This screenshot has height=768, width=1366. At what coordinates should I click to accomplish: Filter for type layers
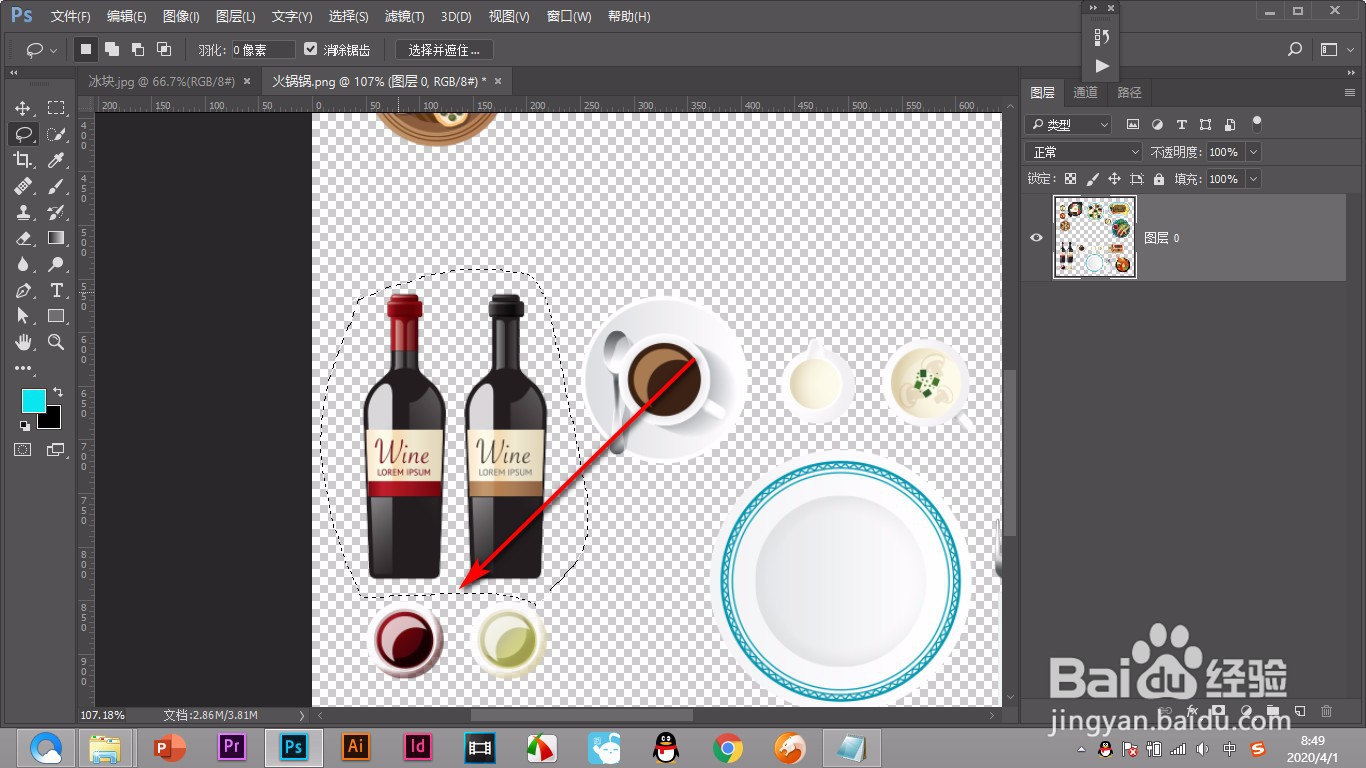click(1181, 124)
